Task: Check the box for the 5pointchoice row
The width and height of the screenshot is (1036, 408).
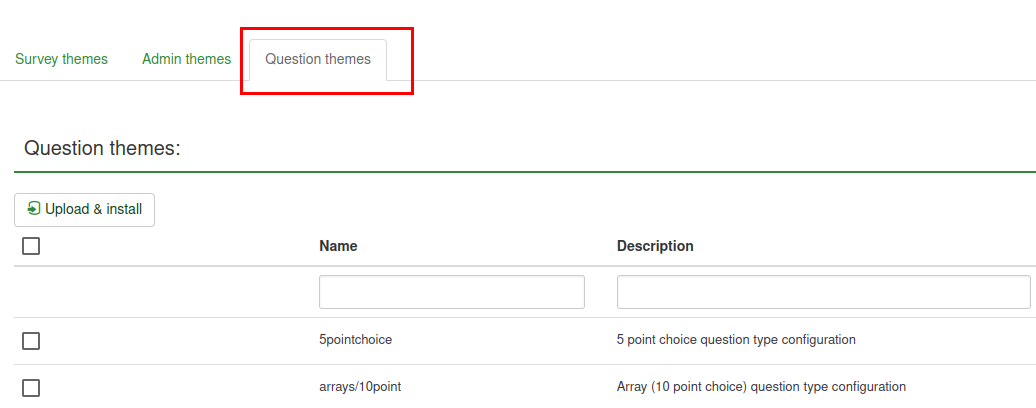Action: 31,341
